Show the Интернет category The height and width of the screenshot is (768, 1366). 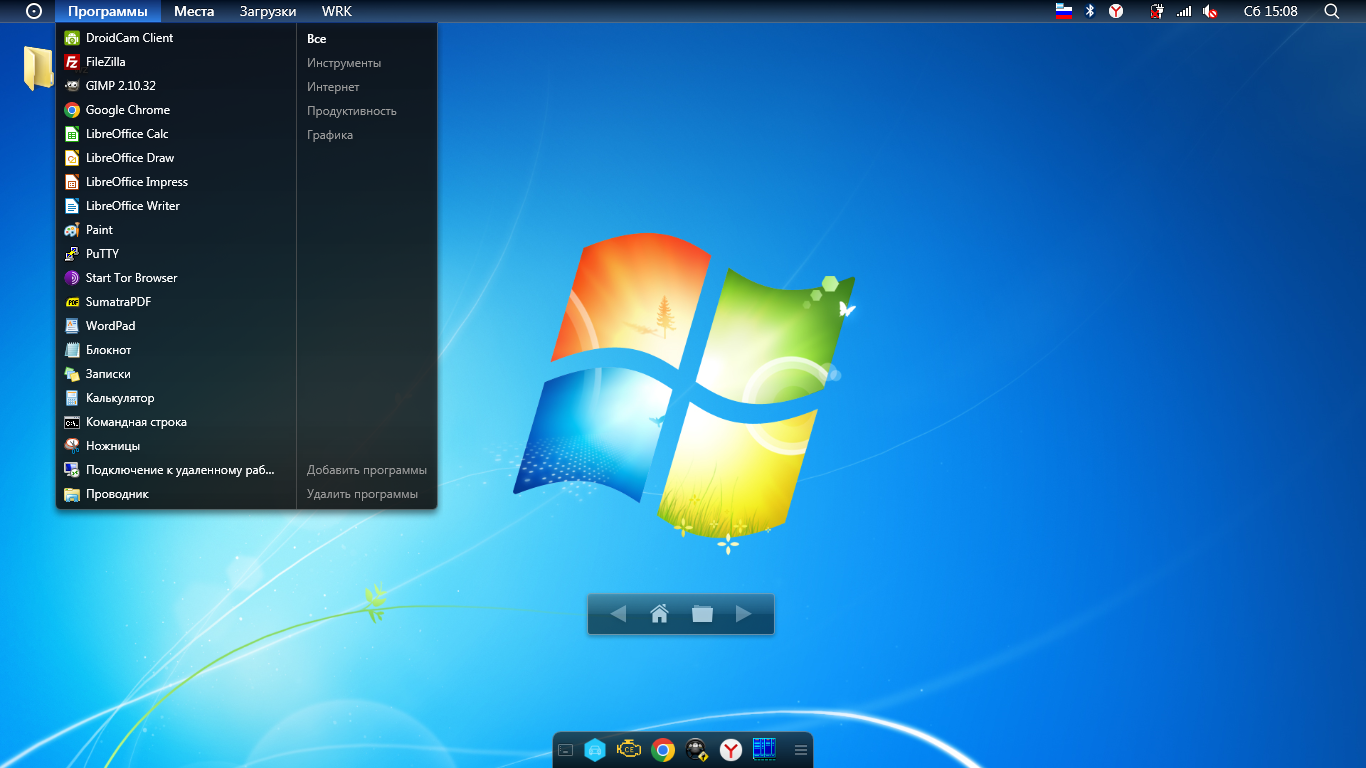coord(333,87)
